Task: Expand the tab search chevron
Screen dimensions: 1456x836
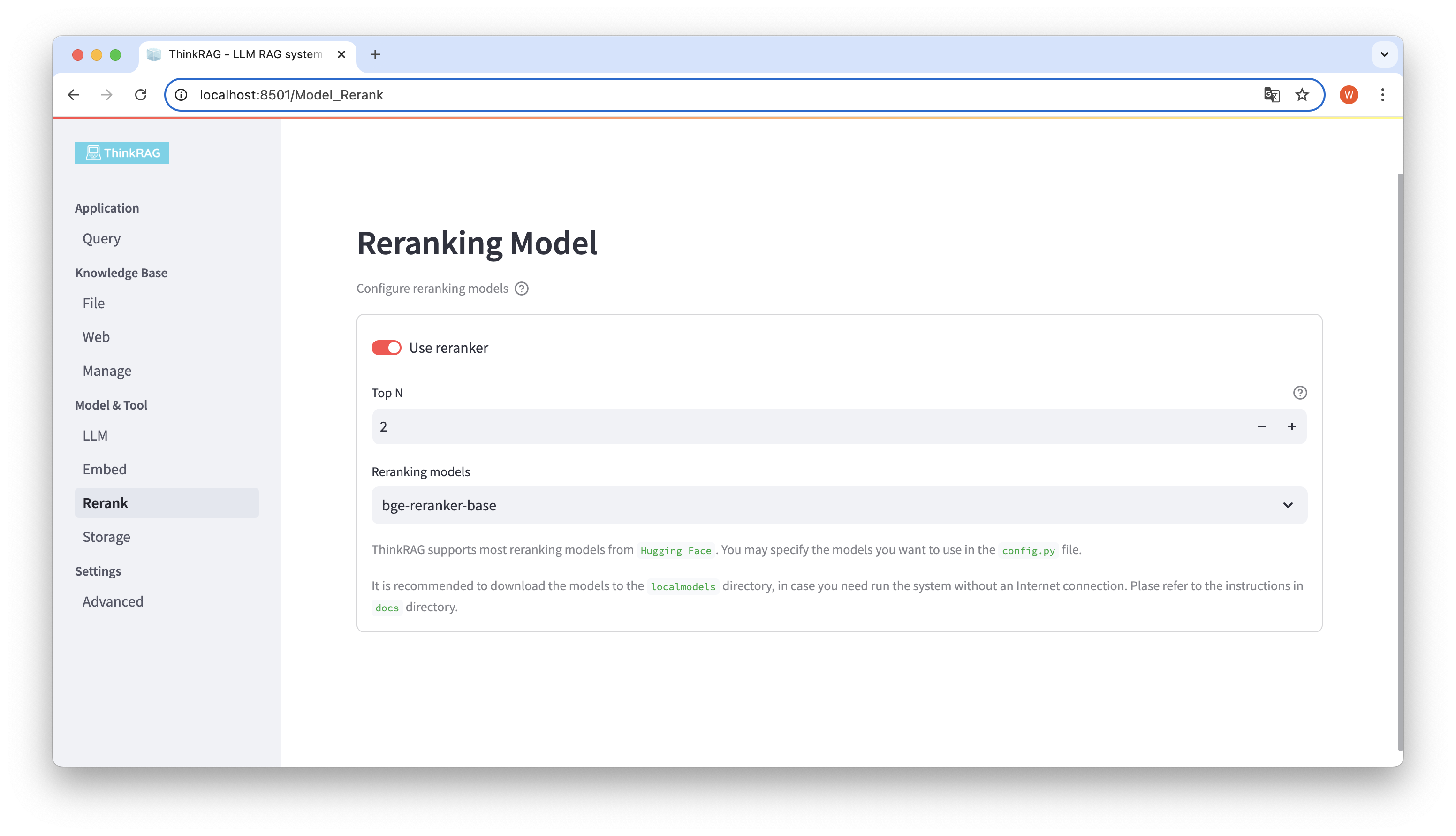Action: 1384,54
